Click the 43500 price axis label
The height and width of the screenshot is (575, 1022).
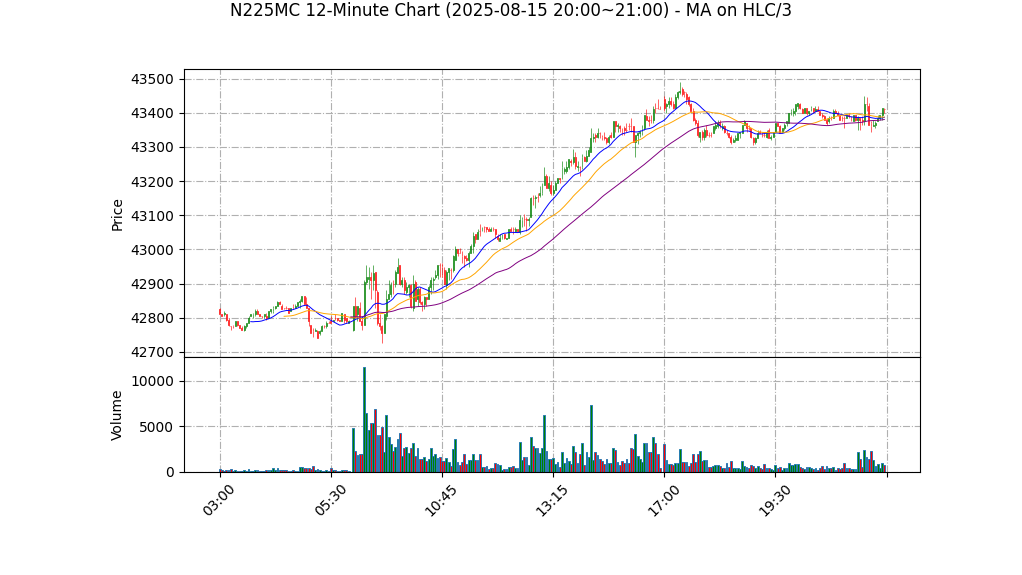point(153,80)
